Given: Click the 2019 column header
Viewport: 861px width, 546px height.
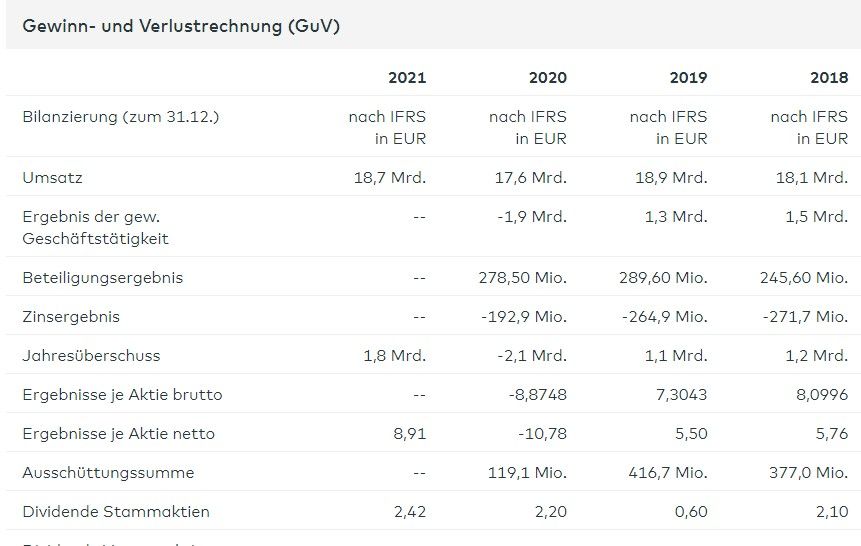Looking at the screenshot, I should [x=688, y=78].
